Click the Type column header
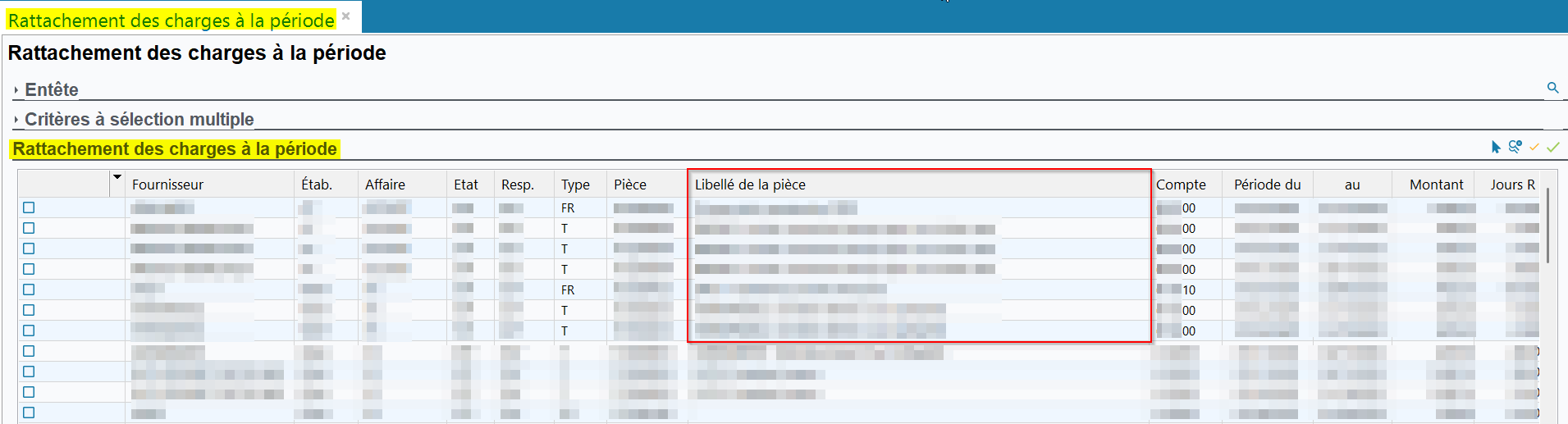Image resolution: width=1568 pixels, height=424 pixels. 575,185
